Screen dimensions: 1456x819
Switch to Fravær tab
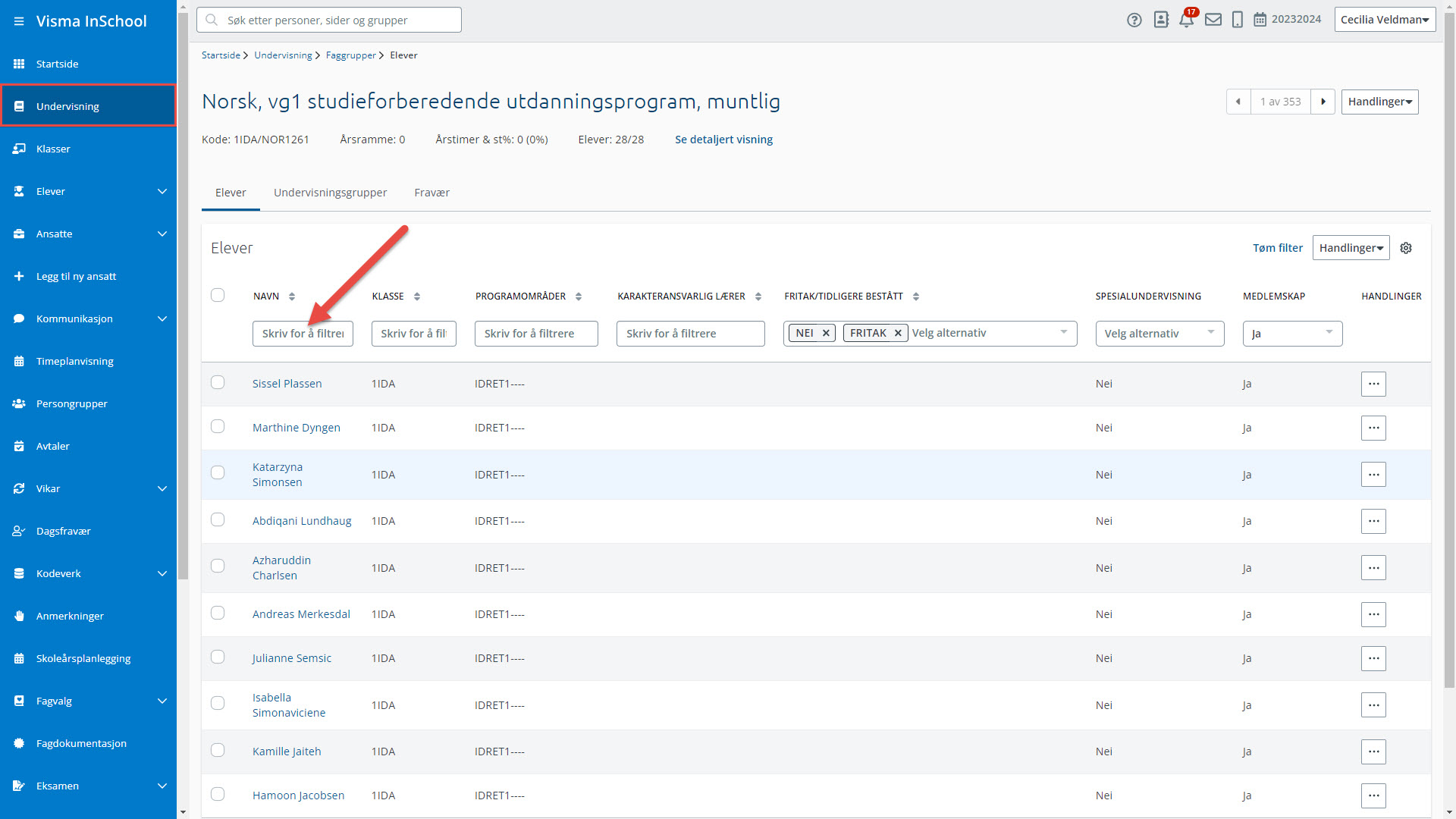click(431, 193)
